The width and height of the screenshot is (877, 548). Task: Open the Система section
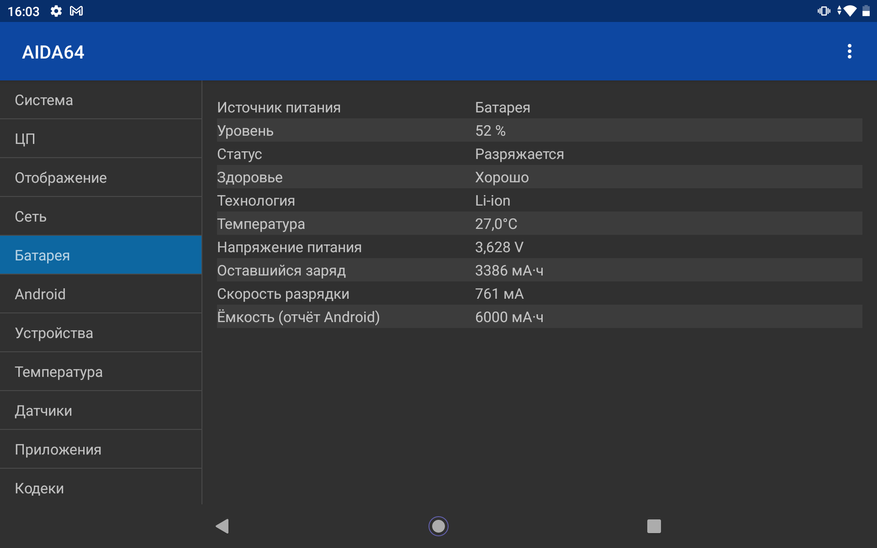(101, 100)
